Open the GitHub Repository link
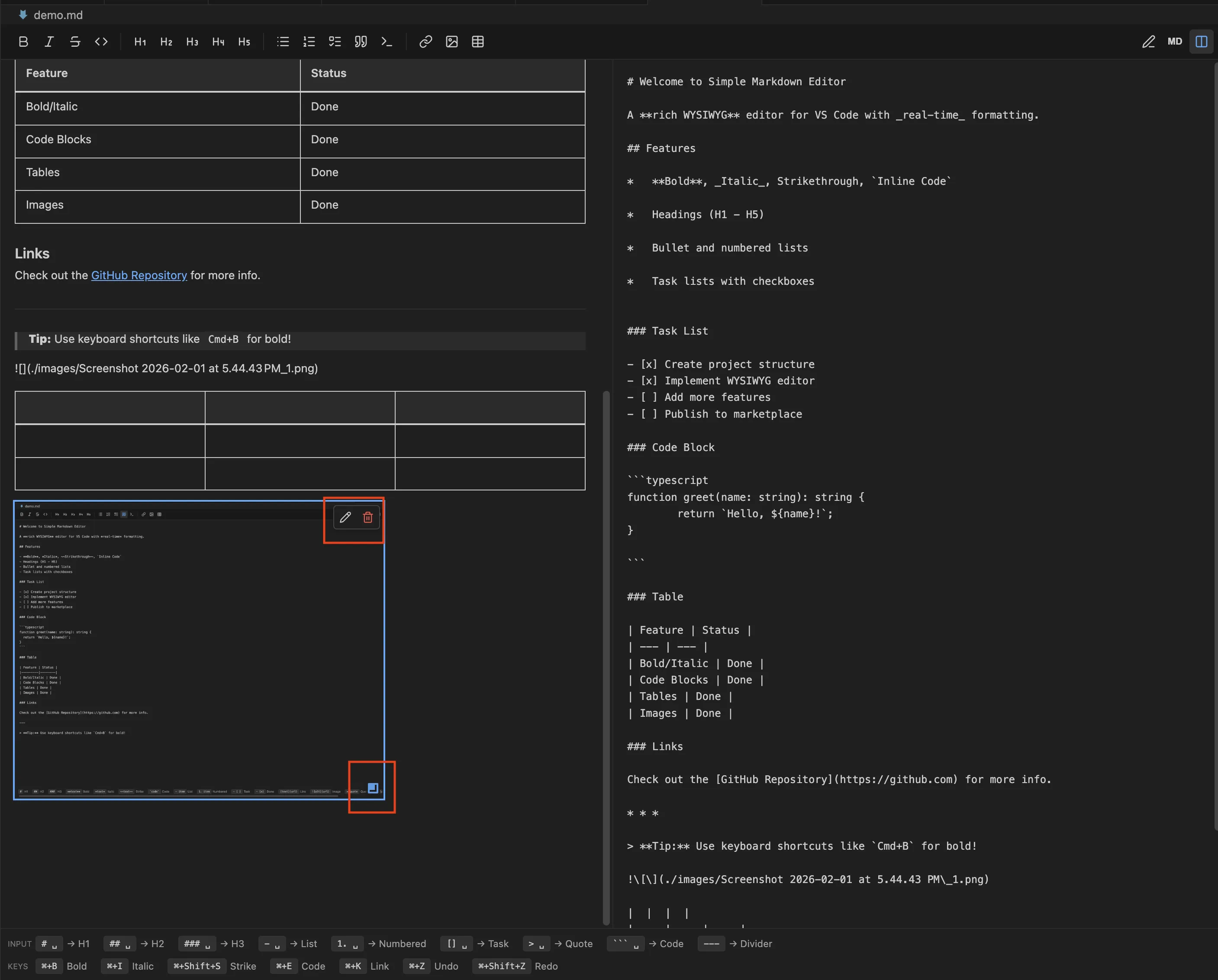 139,275
